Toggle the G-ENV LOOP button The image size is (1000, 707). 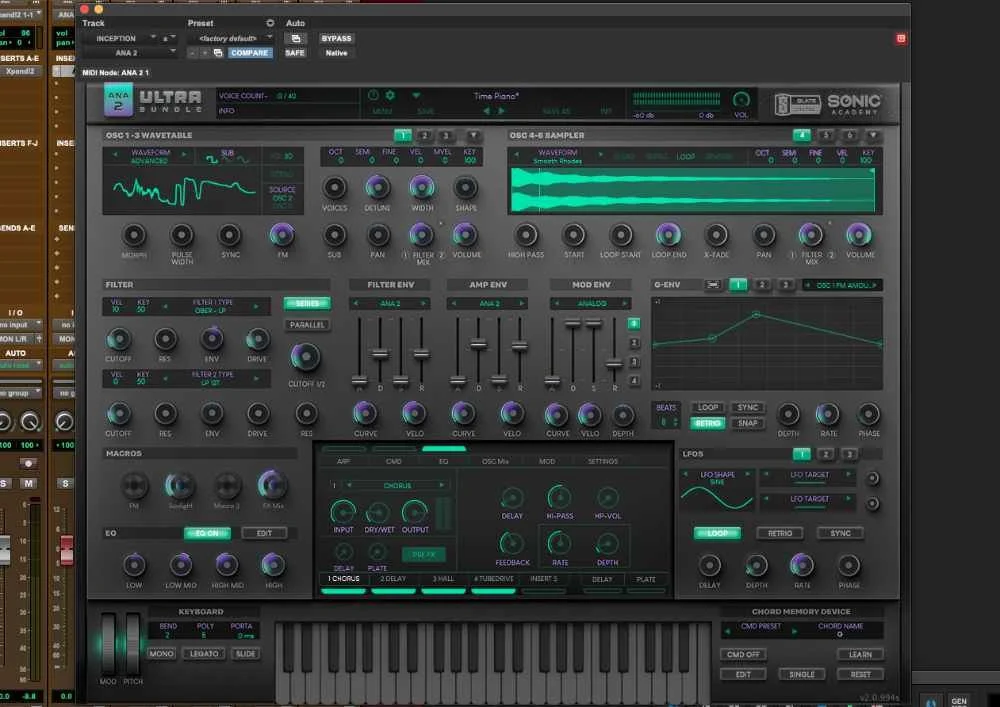[707, 407]
